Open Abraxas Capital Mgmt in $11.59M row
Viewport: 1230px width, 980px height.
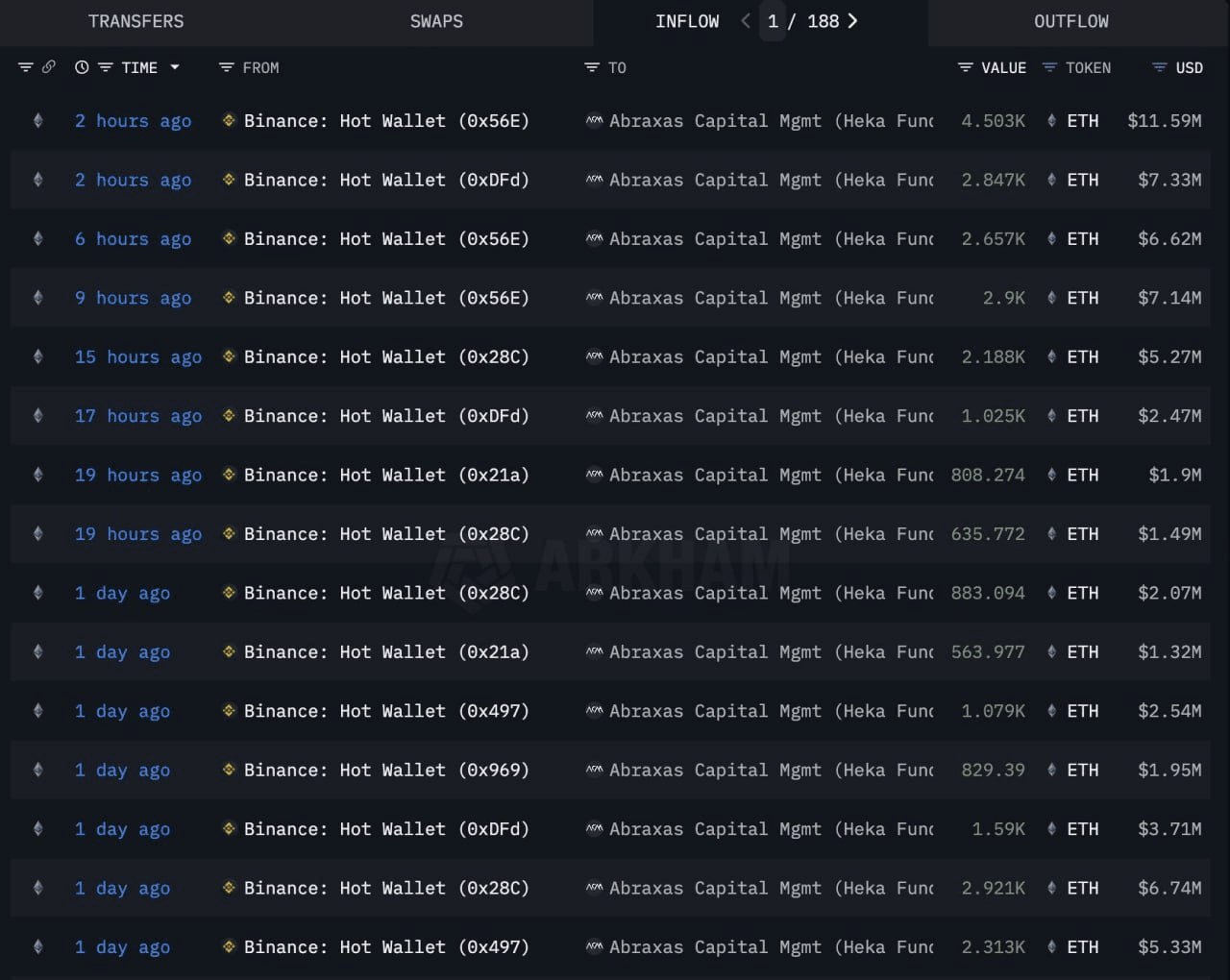pos(772,121)
